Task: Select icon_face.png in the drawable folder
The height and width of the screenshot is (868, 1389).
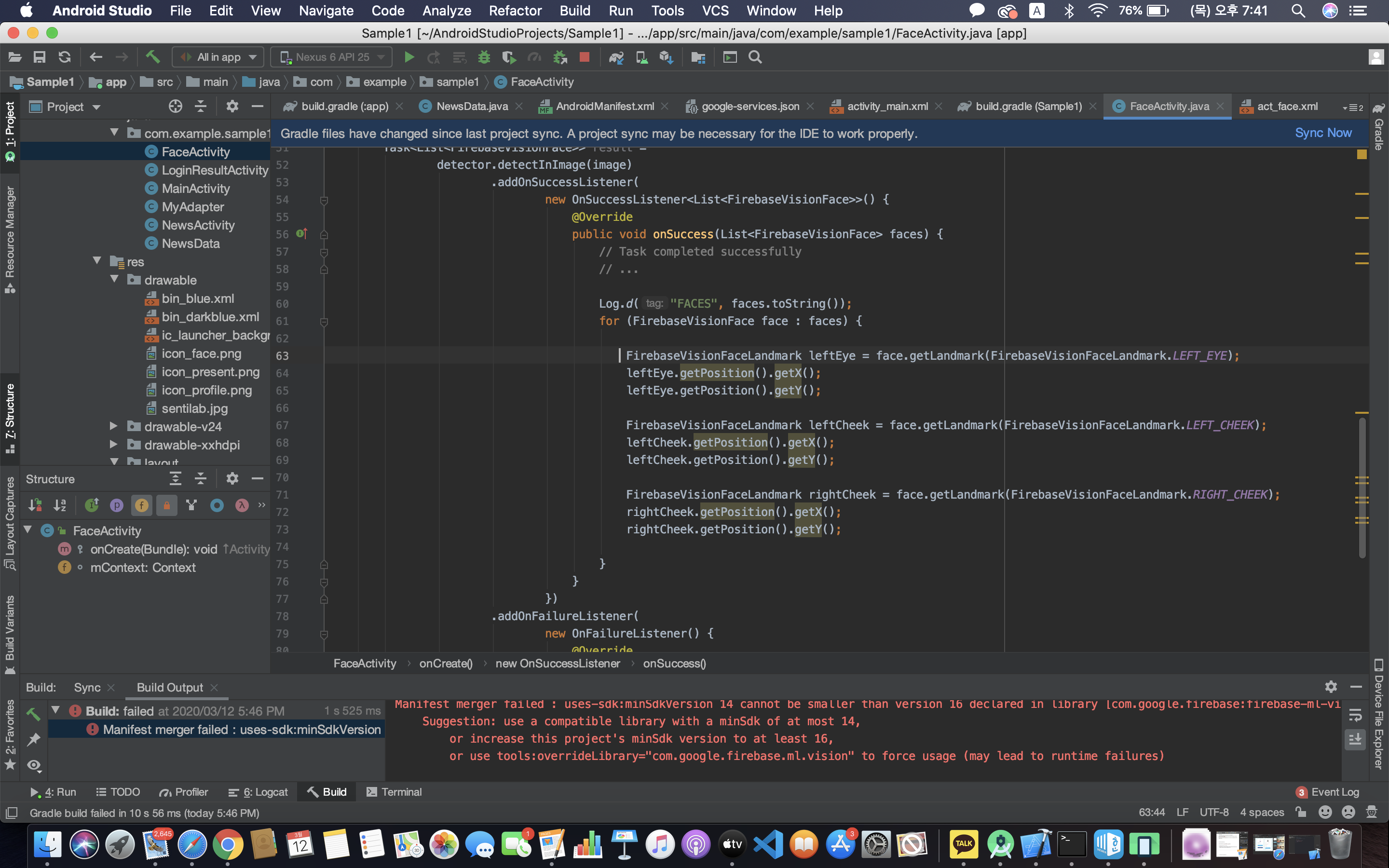Action: (201, 353)
